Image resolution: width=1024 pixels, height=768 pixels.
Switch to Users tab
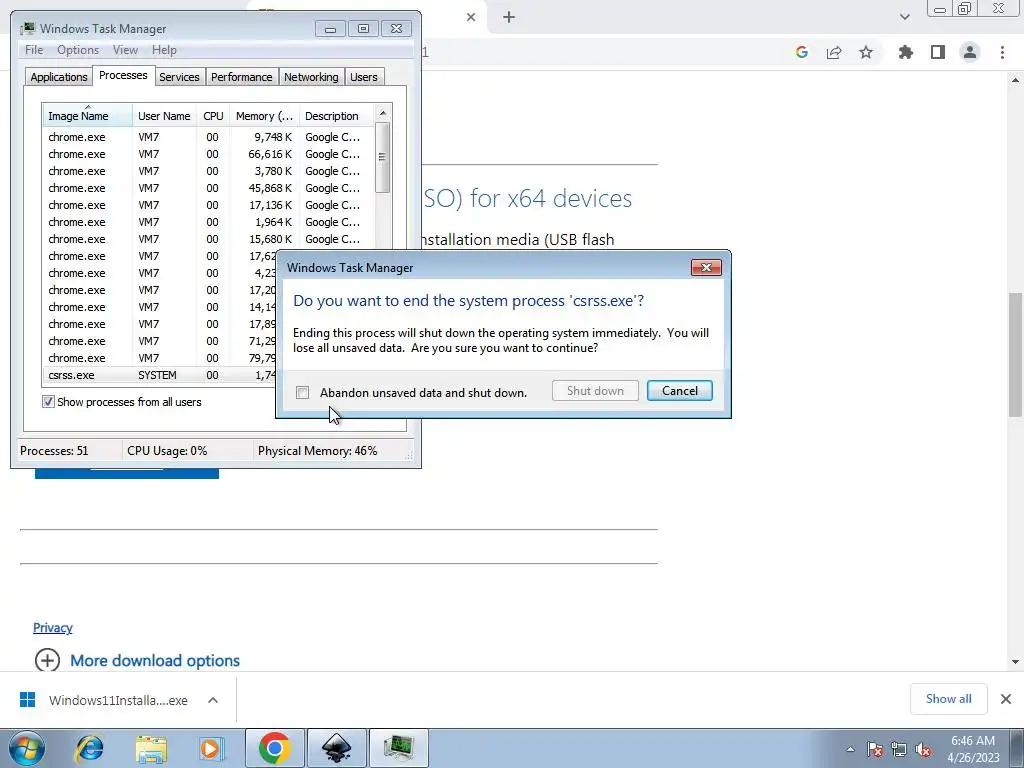364,77
